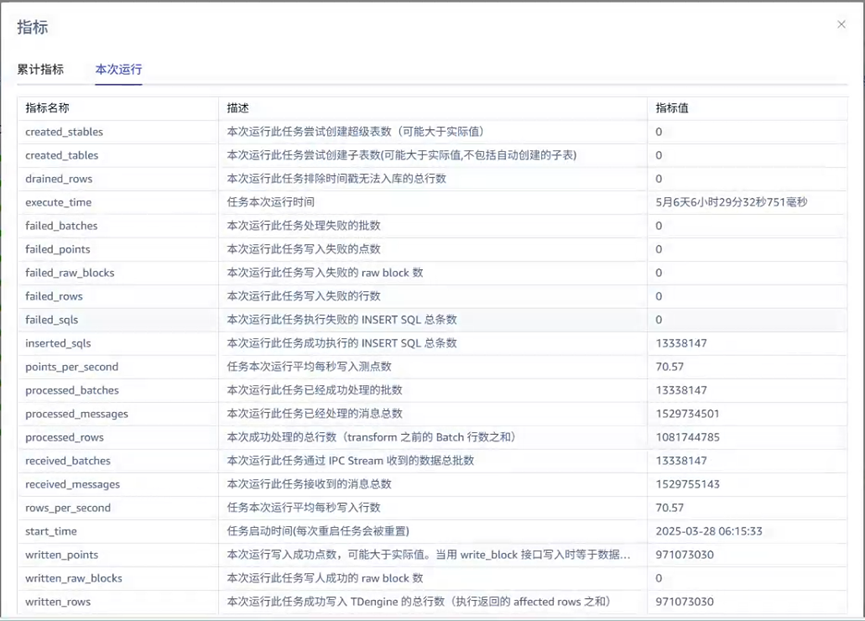This screenshot has width=865, height=621.
Task: Click the failed_sqls description text
Action: click(341, 320)
